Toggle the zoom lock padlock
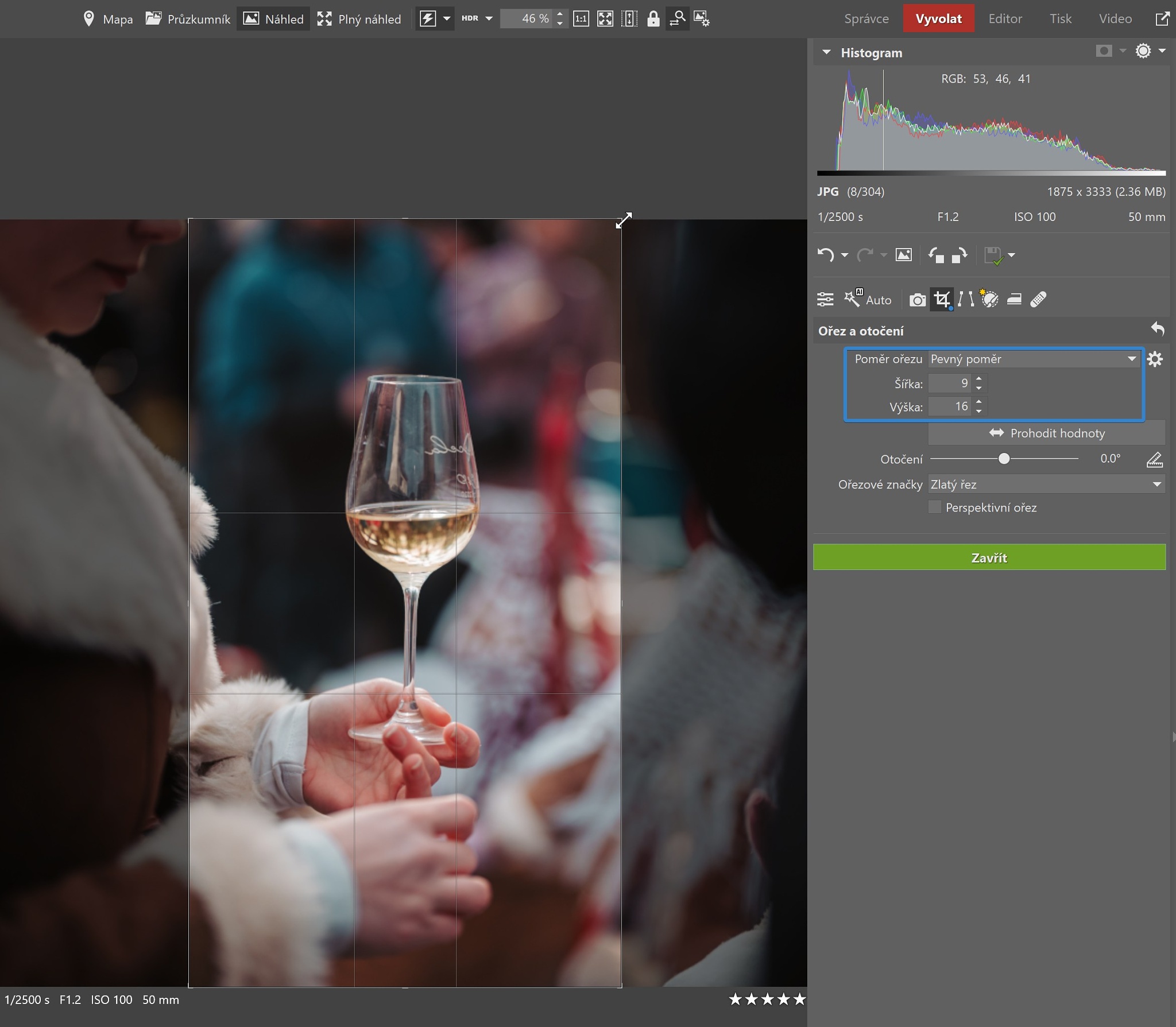Screen dimensions: 1176x1027 [x=654, y=18]
